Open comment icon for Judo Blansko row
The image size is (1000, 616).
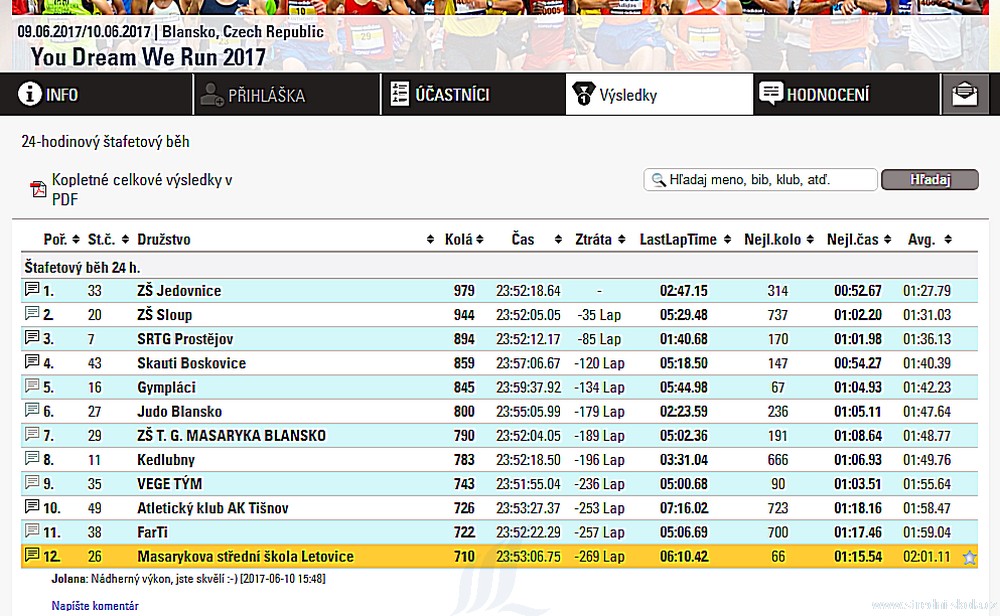32,411
